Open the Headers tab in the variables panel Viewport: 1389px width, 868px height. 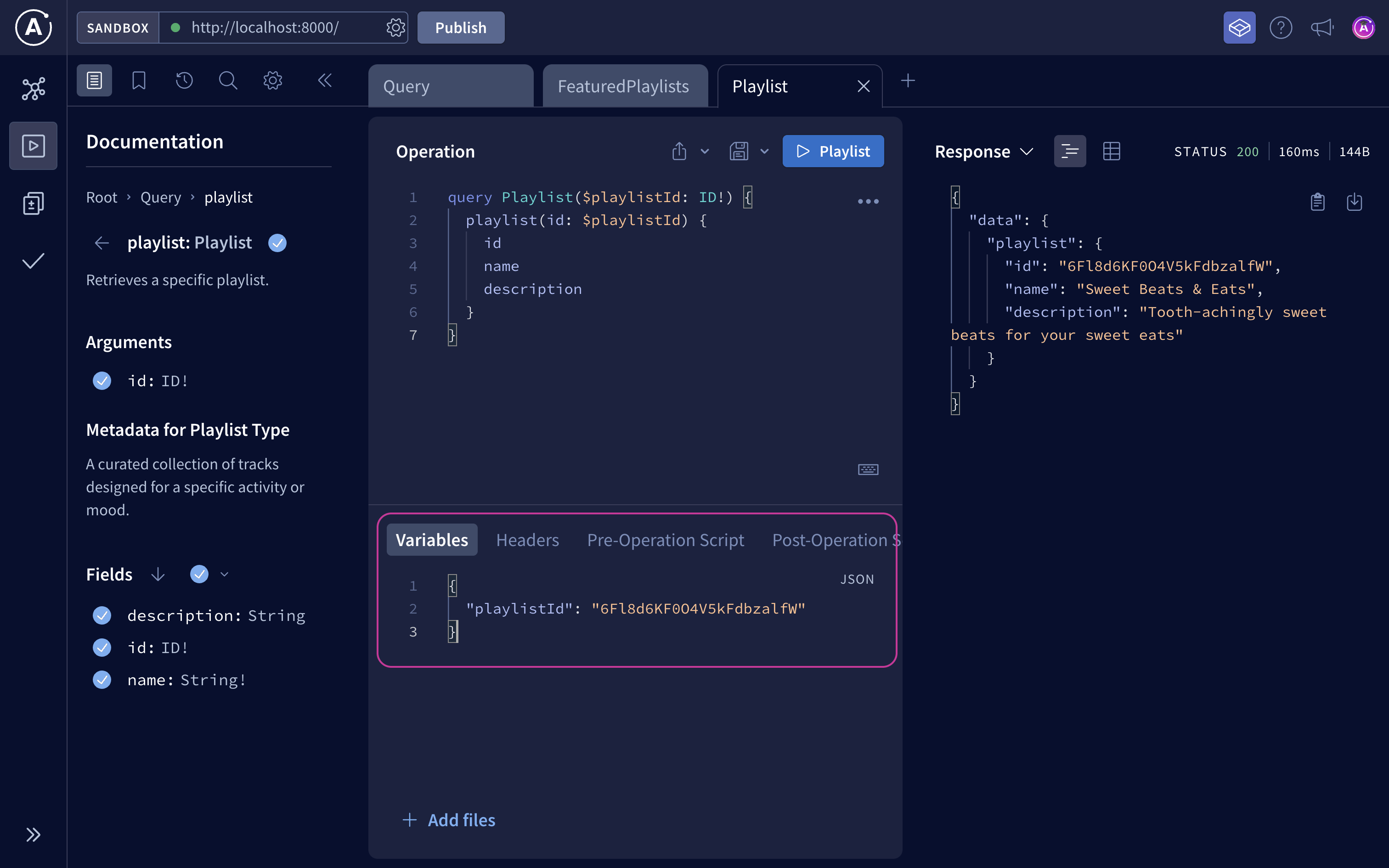pos(527,540)
